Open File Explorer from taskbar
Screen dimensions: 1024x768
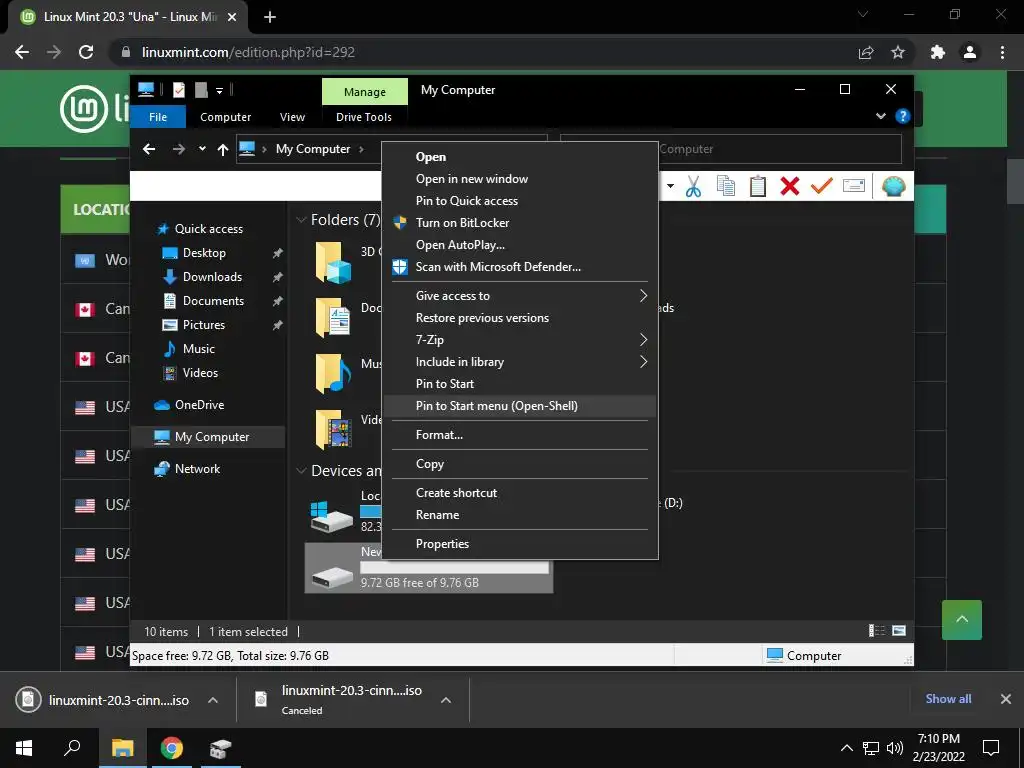pos(122,748)
